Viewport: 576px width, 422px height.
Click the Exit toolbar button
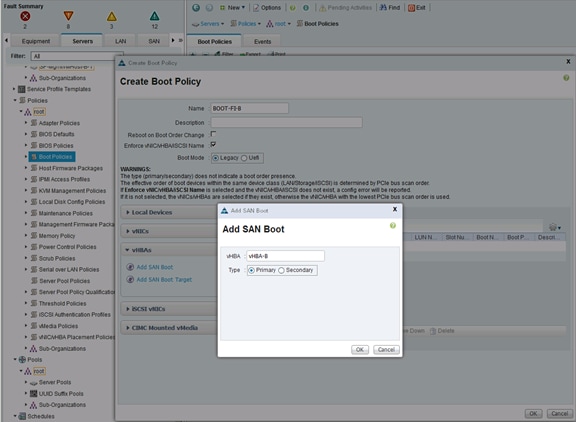point(417,7)
